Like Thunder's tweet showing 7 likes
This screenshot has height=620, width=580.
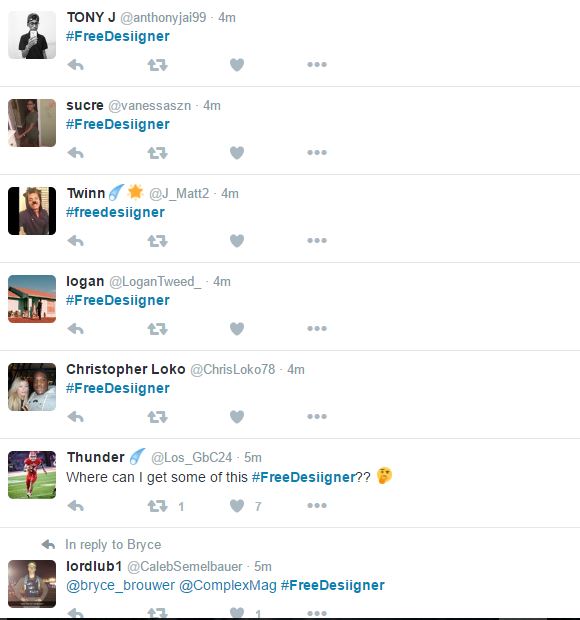point(237,505)
